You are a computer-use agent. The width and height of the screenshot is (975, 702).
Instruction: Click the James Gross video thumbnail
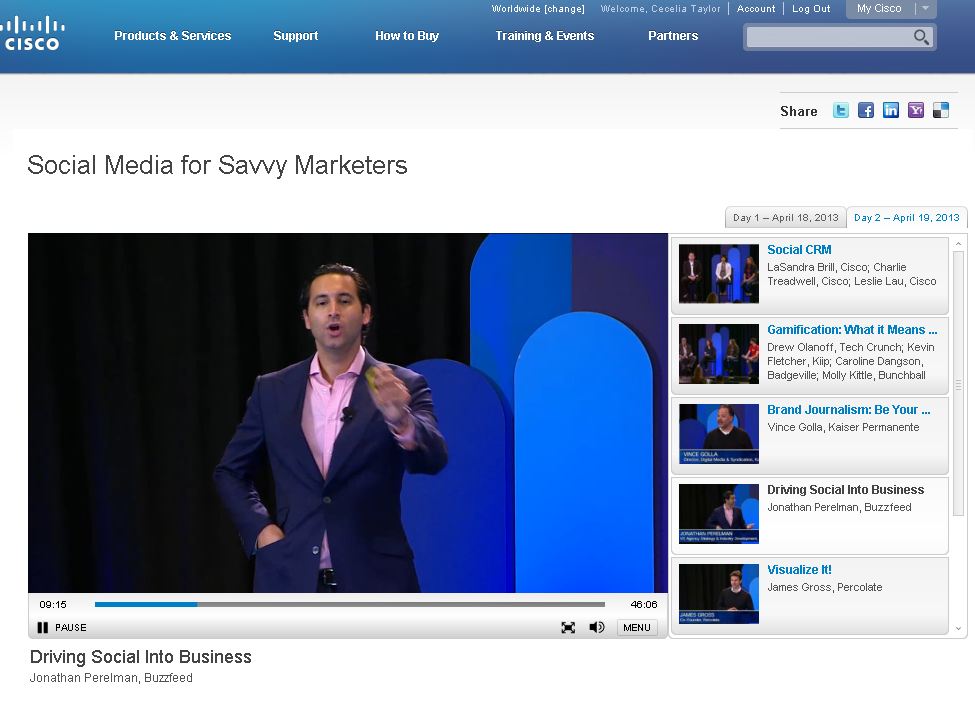click(x=719, y=594)
